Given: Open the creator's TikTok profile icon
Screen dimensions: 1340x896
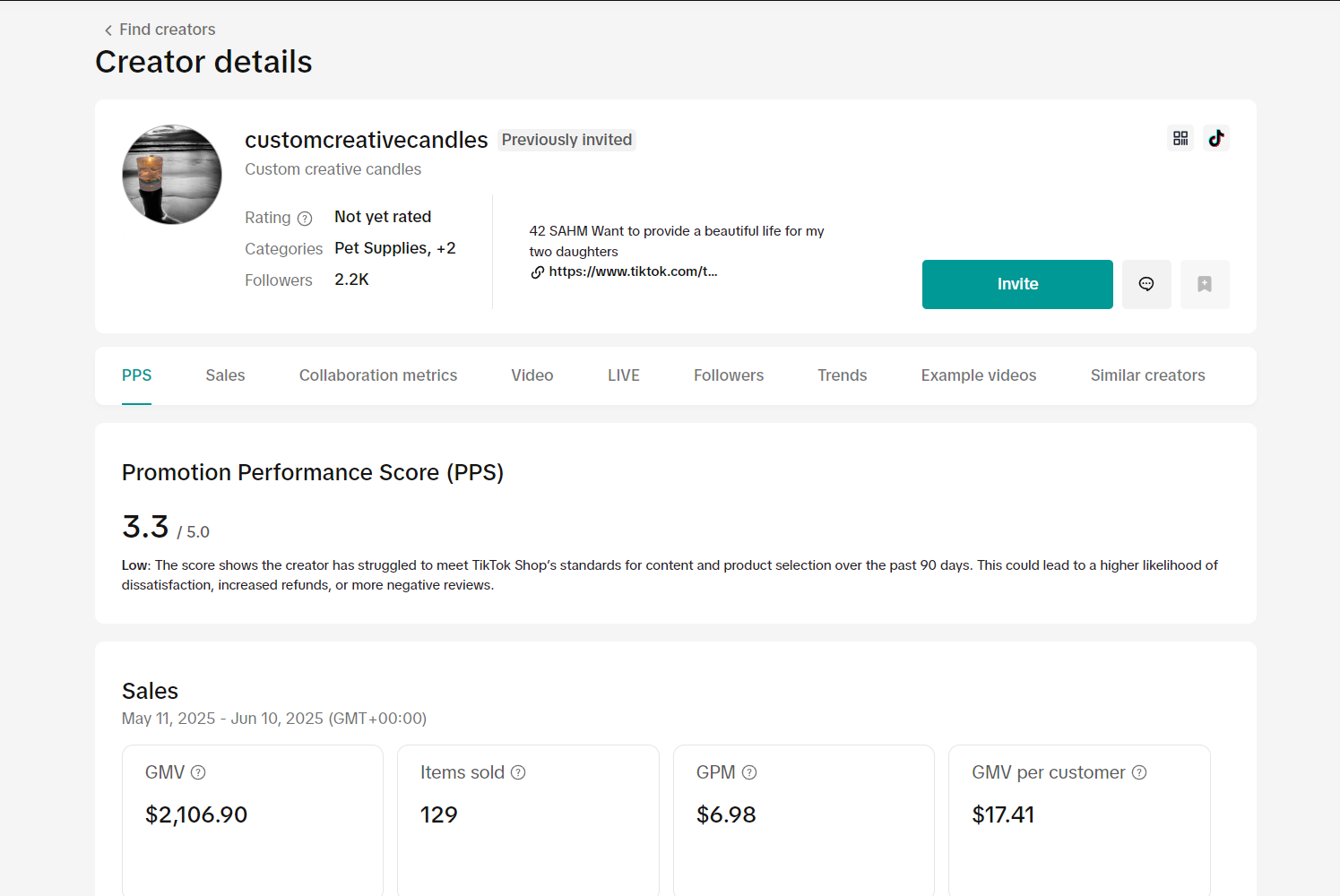Looking at the screenshot, I should (x=1215, y=138).
